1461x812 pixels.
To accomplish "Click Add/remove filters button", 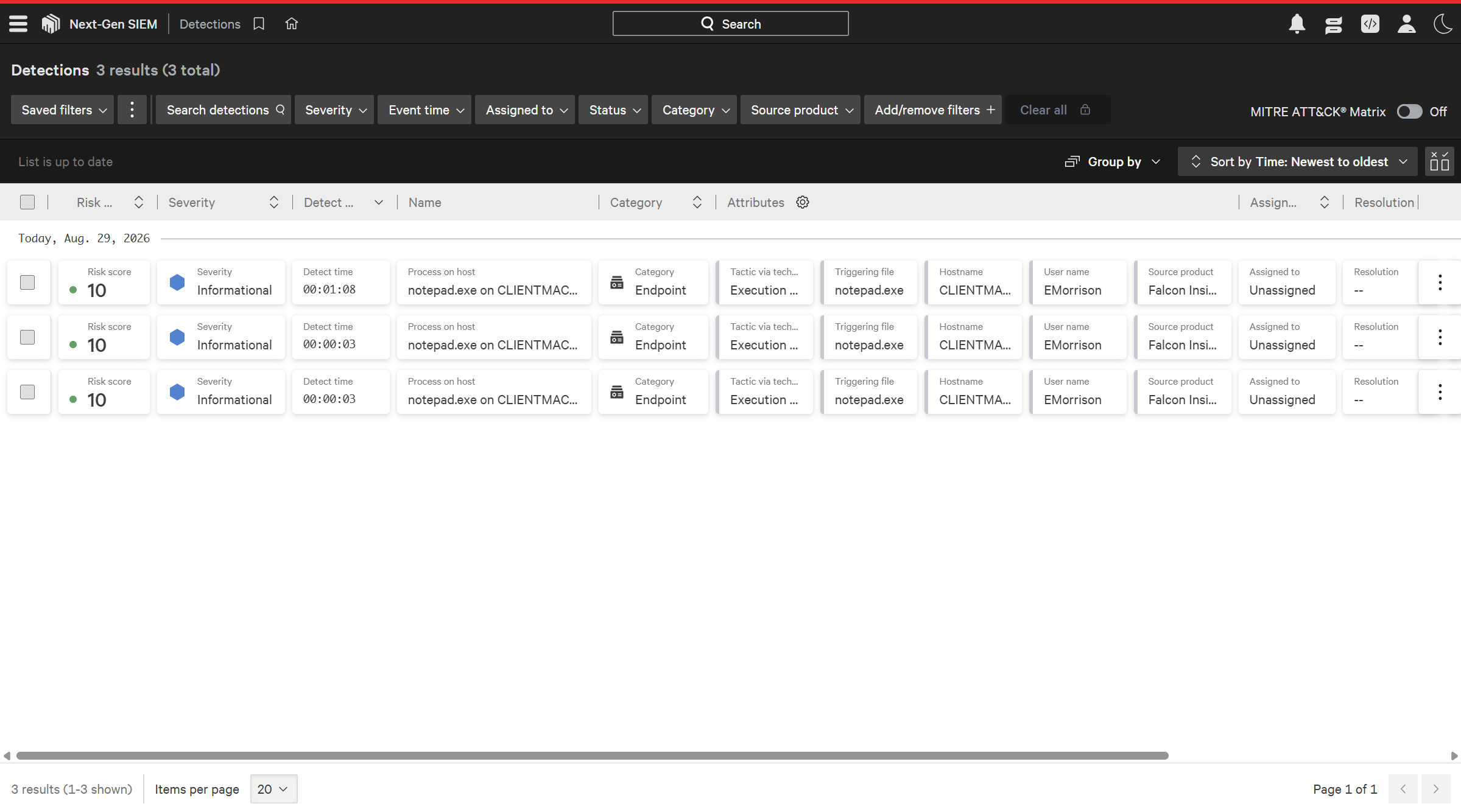I will coord(933,110).
